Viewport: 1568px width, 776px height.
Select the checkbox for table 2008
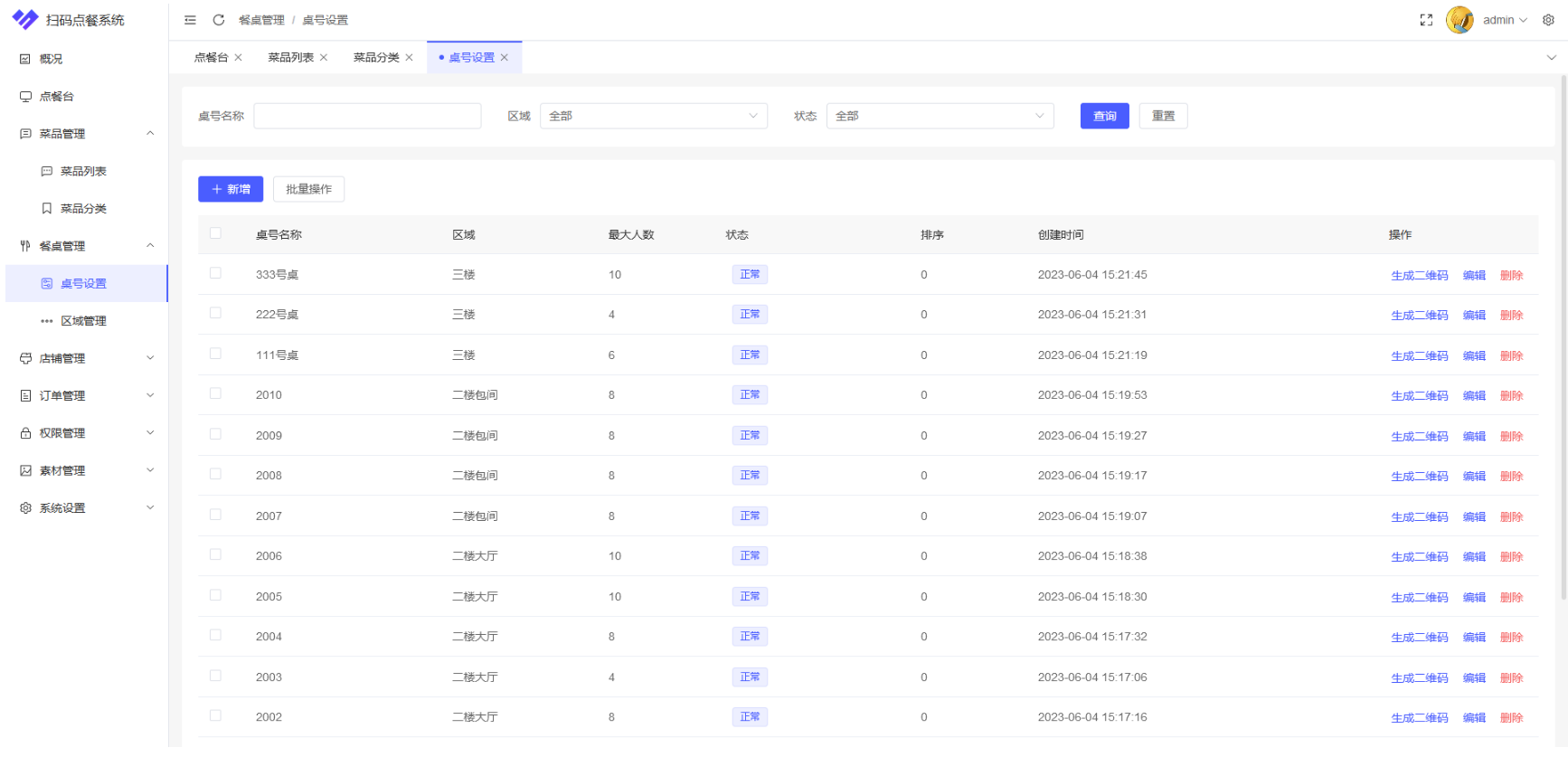click(215, 474)
